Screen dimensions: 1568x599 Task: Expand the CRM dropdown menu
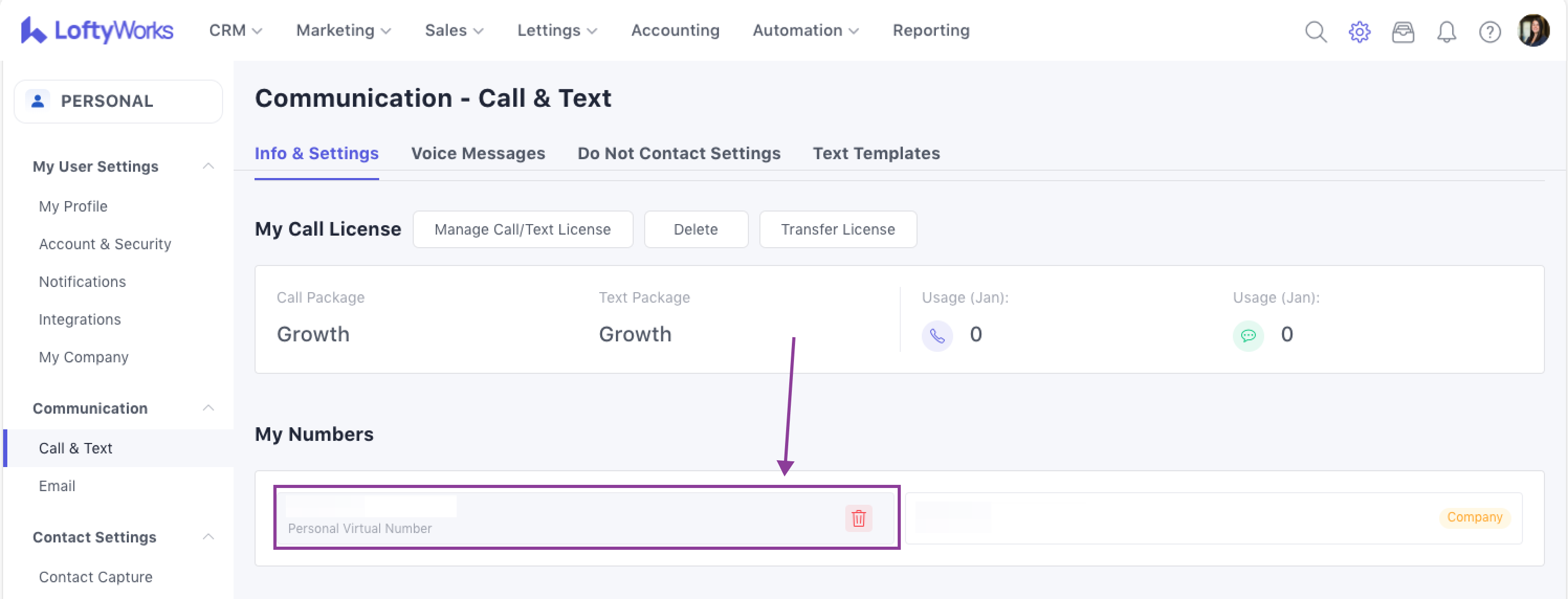(x=236, y=30)
